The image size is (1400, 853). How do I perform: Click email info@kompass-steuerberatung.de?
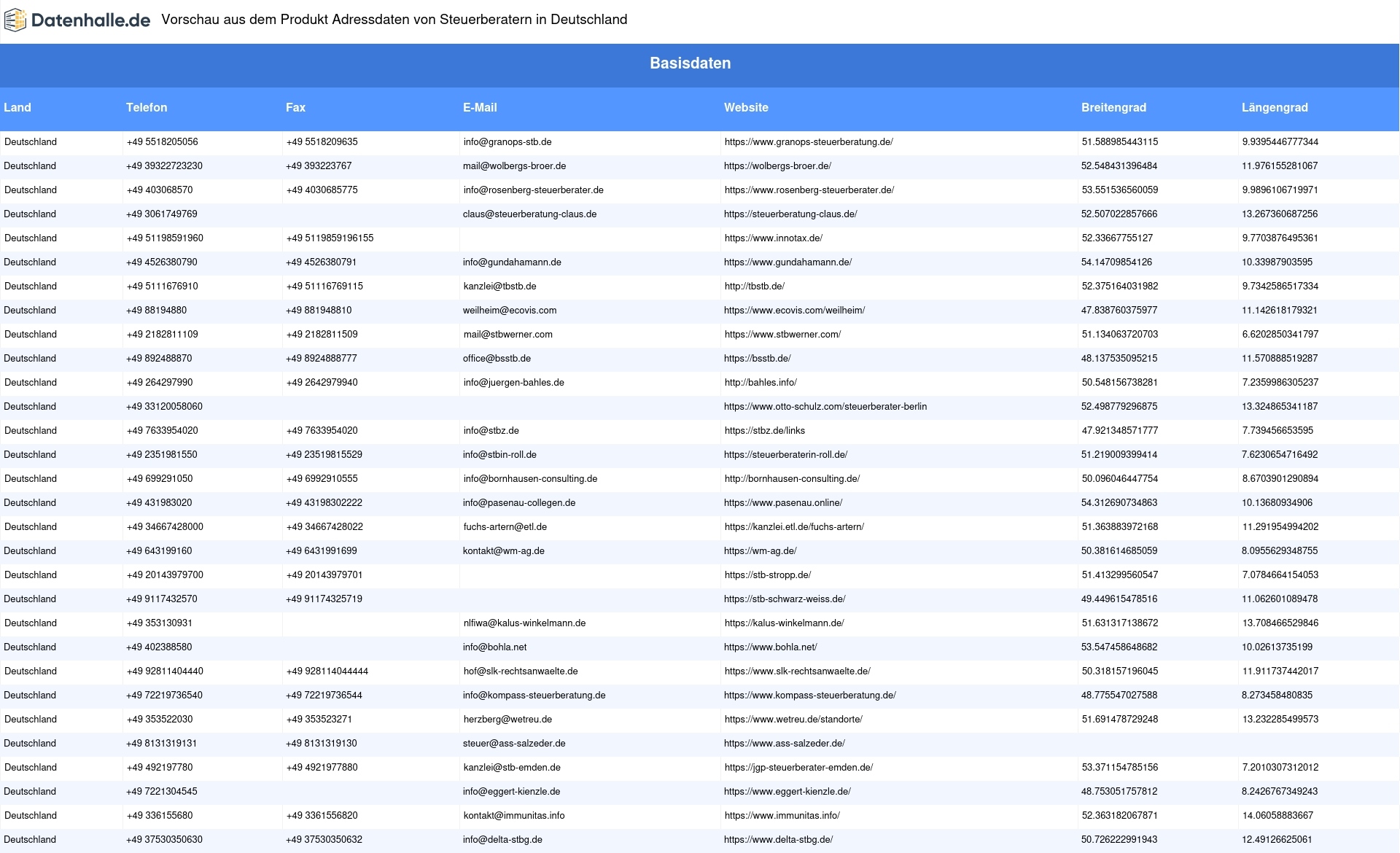(x=534, y=696)
